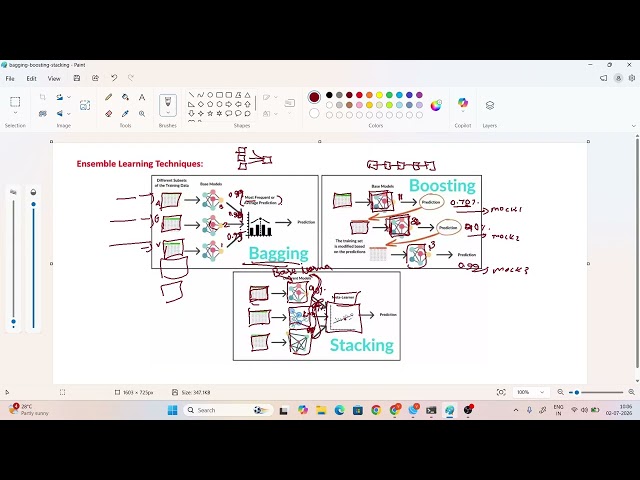Image resolution: width=640 pixels, height=480 pixels.
Task: Select the Pencil tool
Action: 109,97
